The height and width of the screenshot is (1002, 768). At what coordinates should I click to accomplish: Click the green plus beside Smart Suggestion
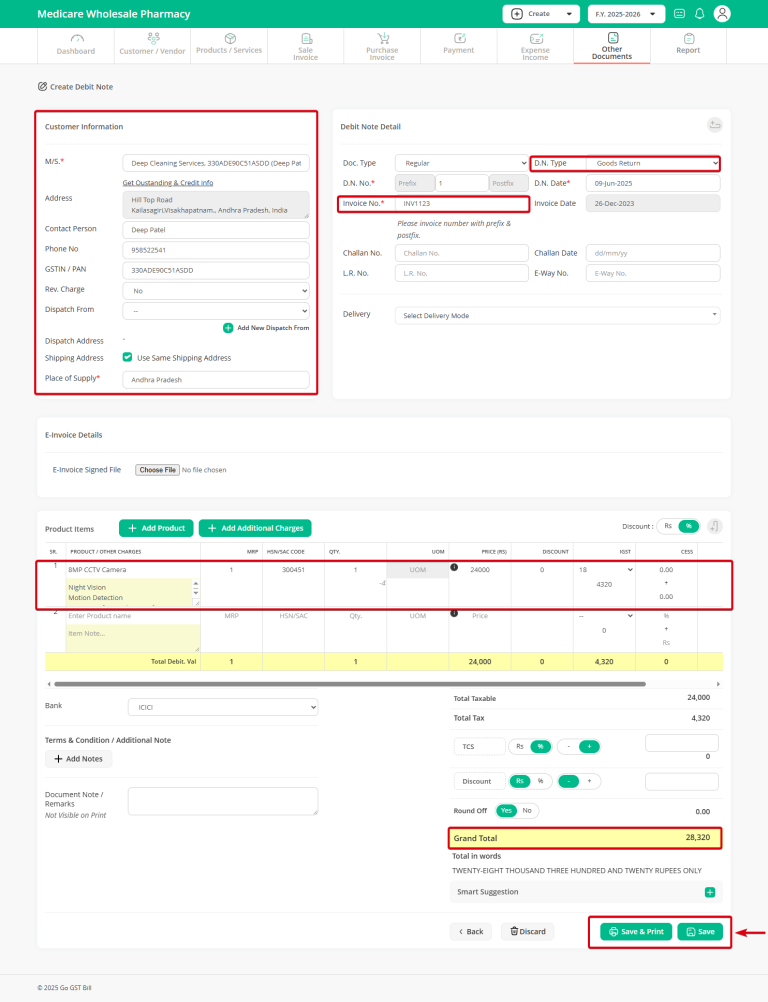(710, 891)
